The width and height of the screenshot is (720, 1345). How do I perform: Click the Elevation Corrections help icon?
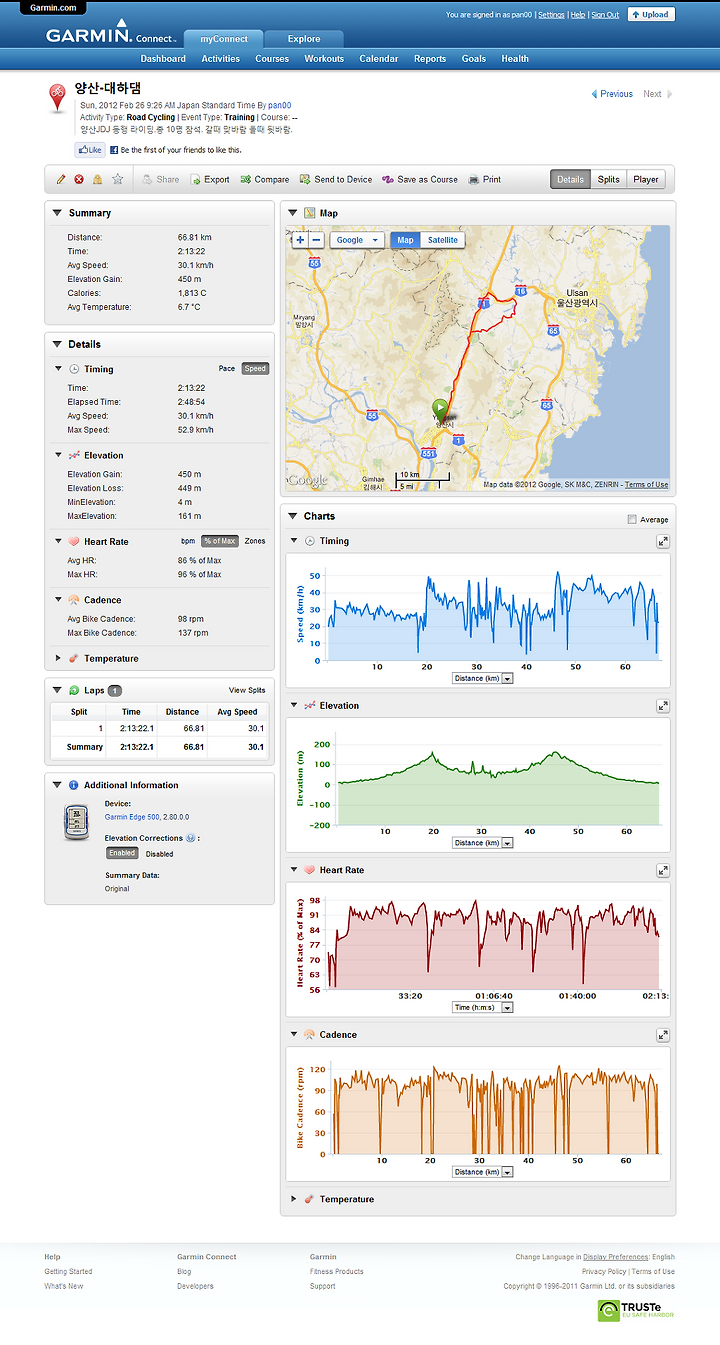click(x=190, y=838)
